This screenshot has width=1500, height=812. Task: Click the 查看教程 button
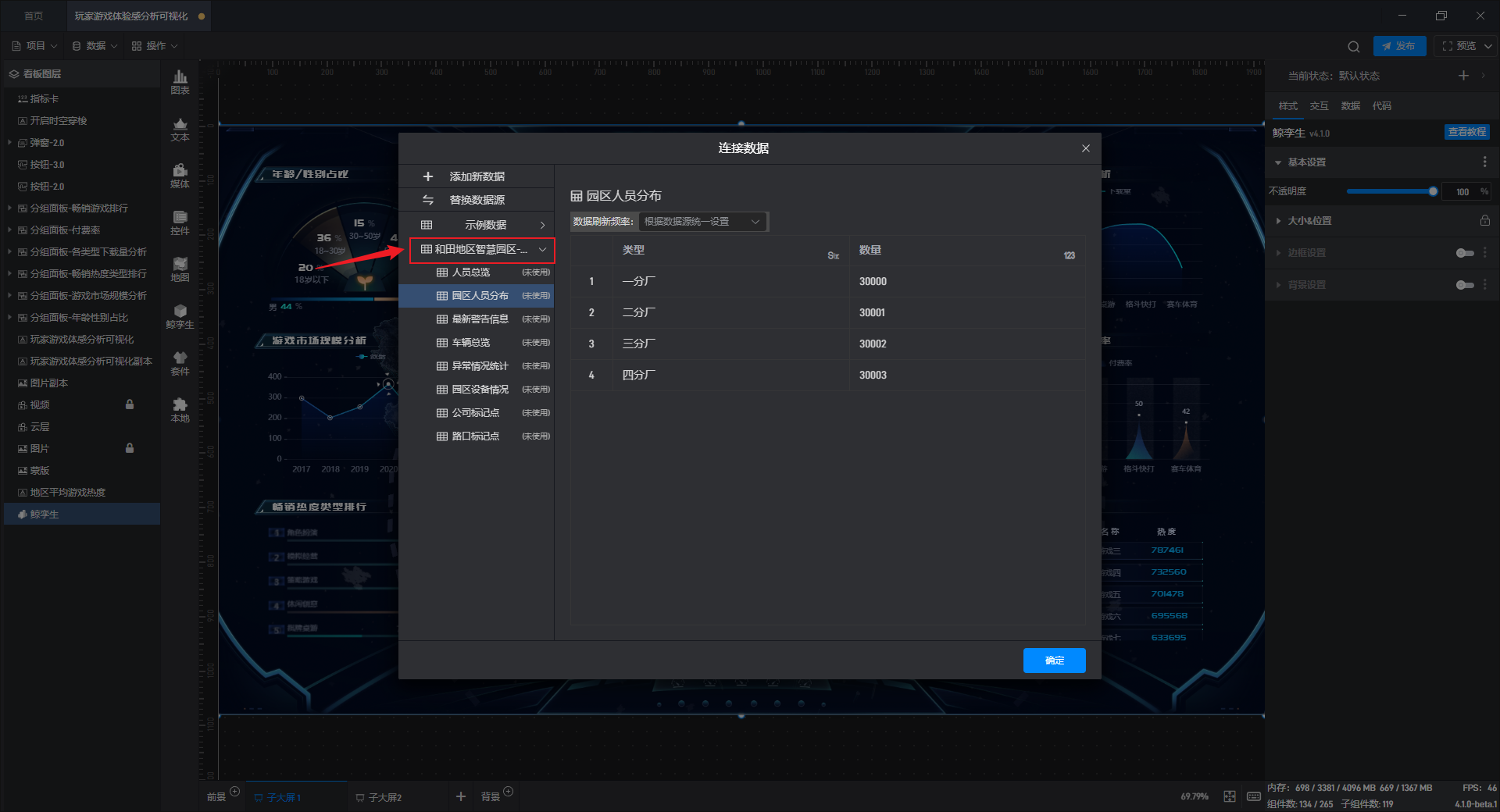tap(1466, 132)
